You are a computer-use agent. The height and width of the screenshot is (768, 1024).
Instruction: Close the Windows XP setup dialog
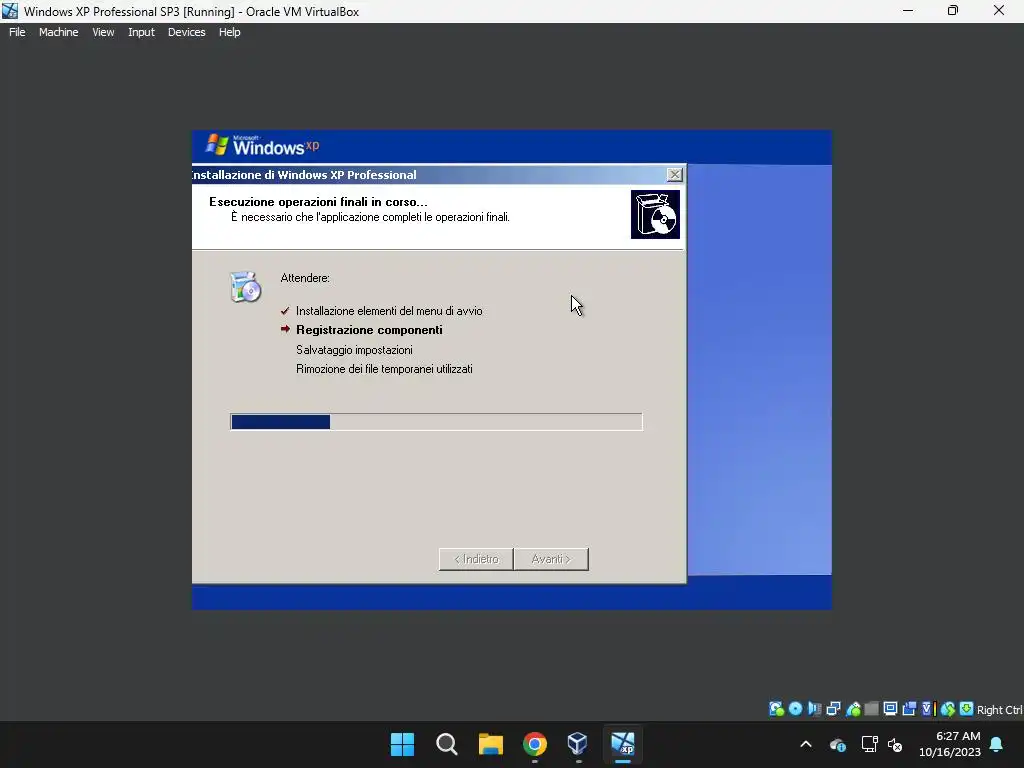click(674, 174)
